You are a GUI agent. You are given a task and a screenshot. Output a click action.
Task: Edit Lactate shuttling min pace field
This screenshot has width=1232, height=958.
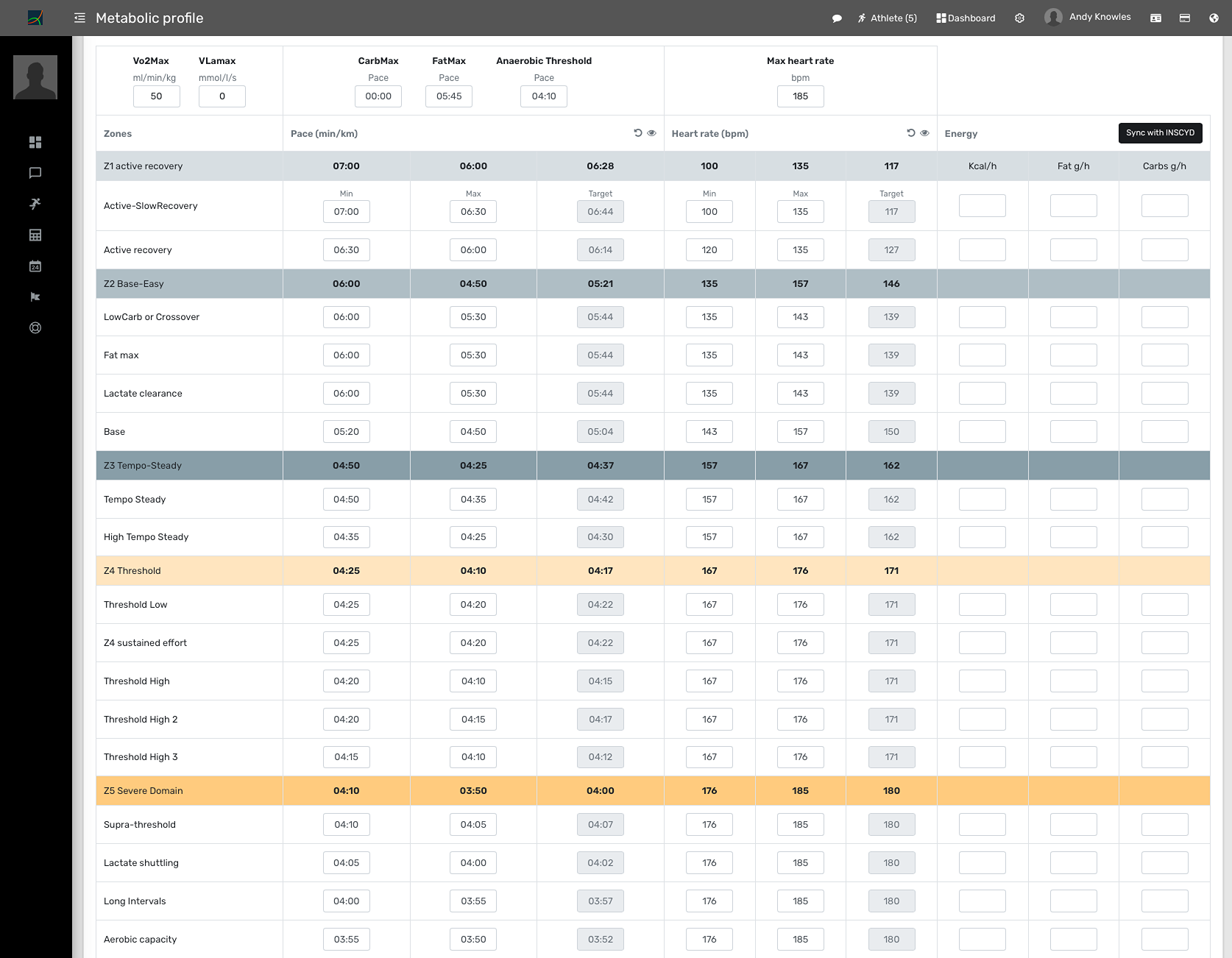[347, 863]
